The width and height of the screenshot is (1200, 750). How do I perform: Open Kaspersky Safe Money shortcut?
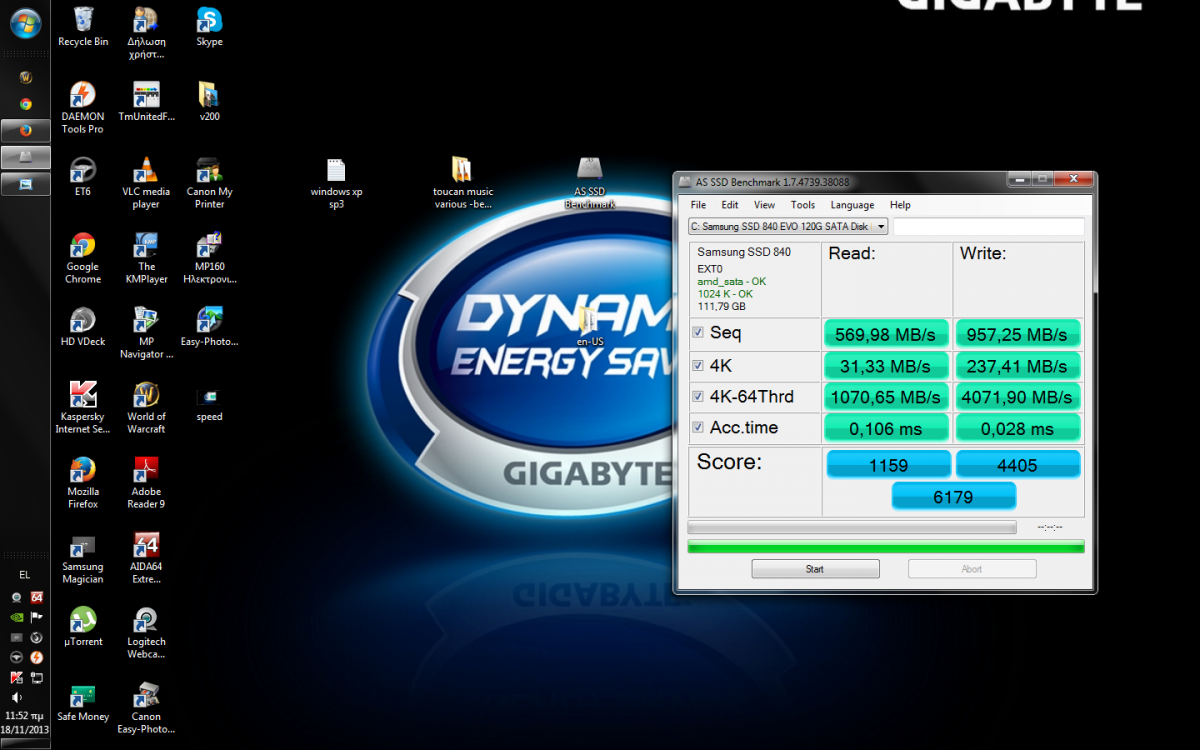tap(83, 702)
